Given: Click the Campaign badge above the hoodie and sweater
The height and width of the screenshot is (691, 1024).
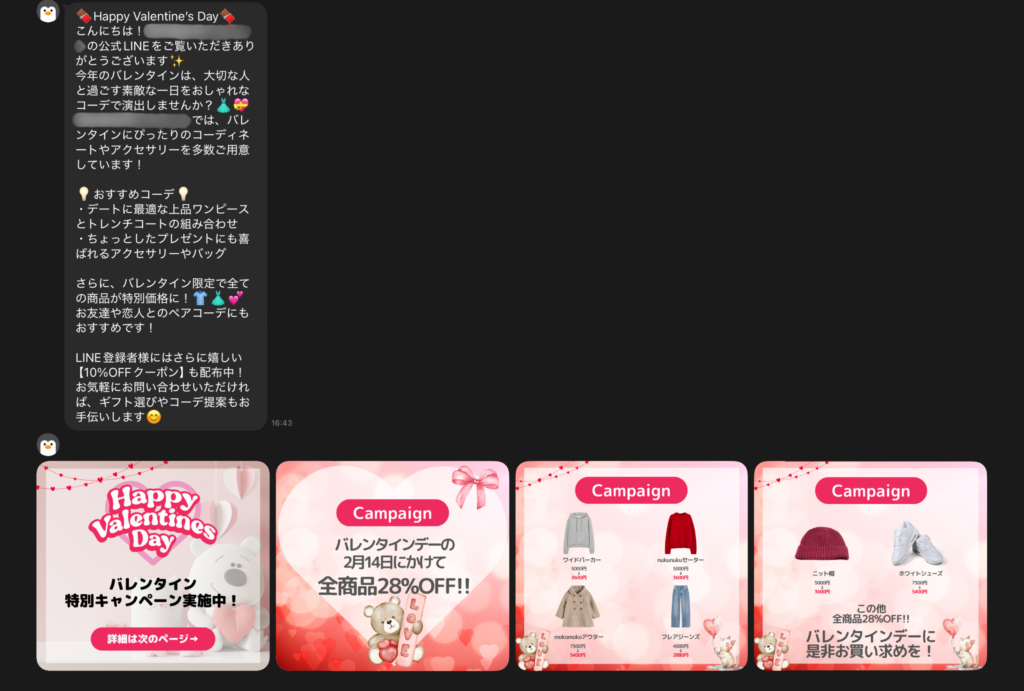Looking at the screenshot, I should click(x=630, y=491).
